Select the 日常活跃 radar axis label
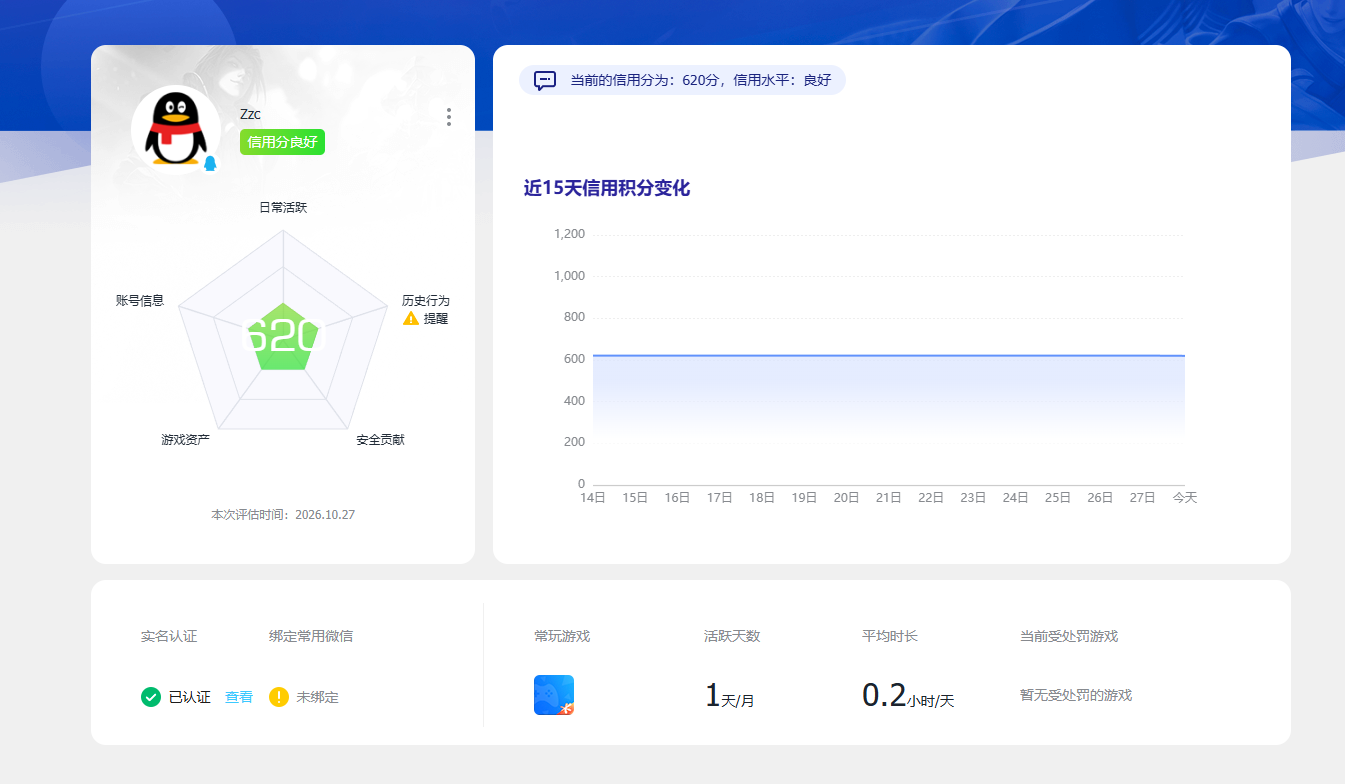 (x=283, y=208)
